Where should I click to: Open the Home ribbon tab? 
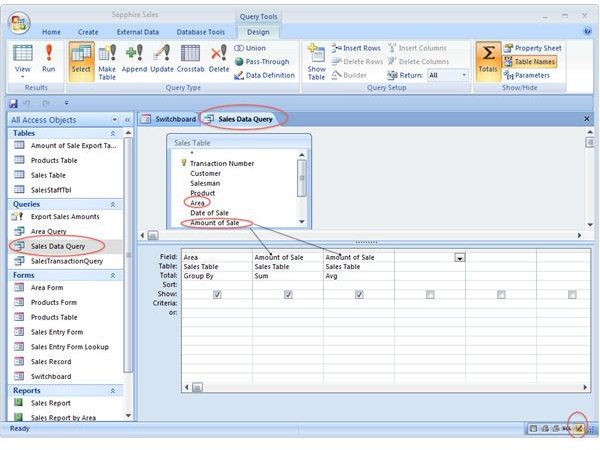51,32
